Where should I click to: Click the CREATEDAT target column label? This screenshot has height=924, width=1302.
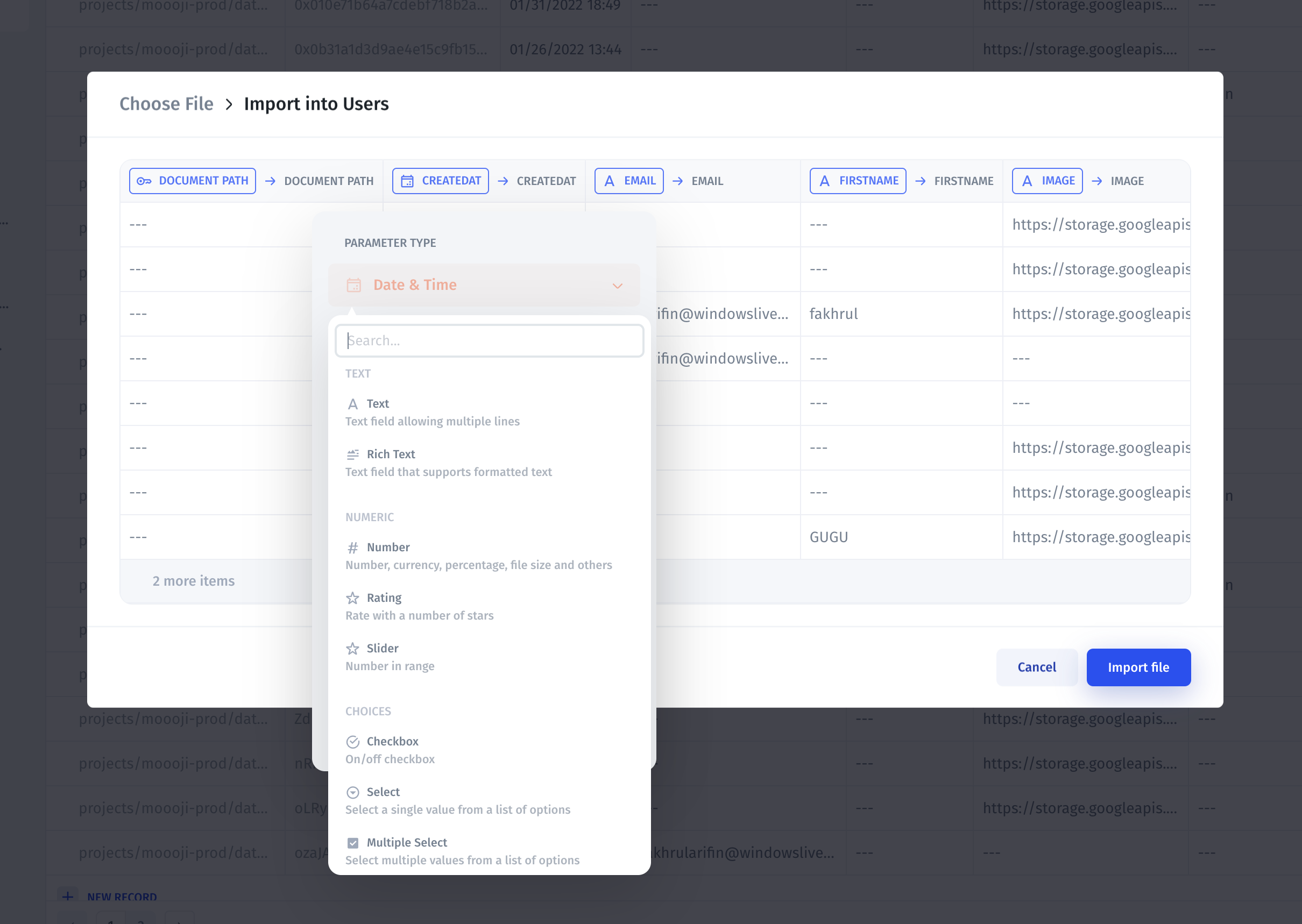tap(546, 181)
